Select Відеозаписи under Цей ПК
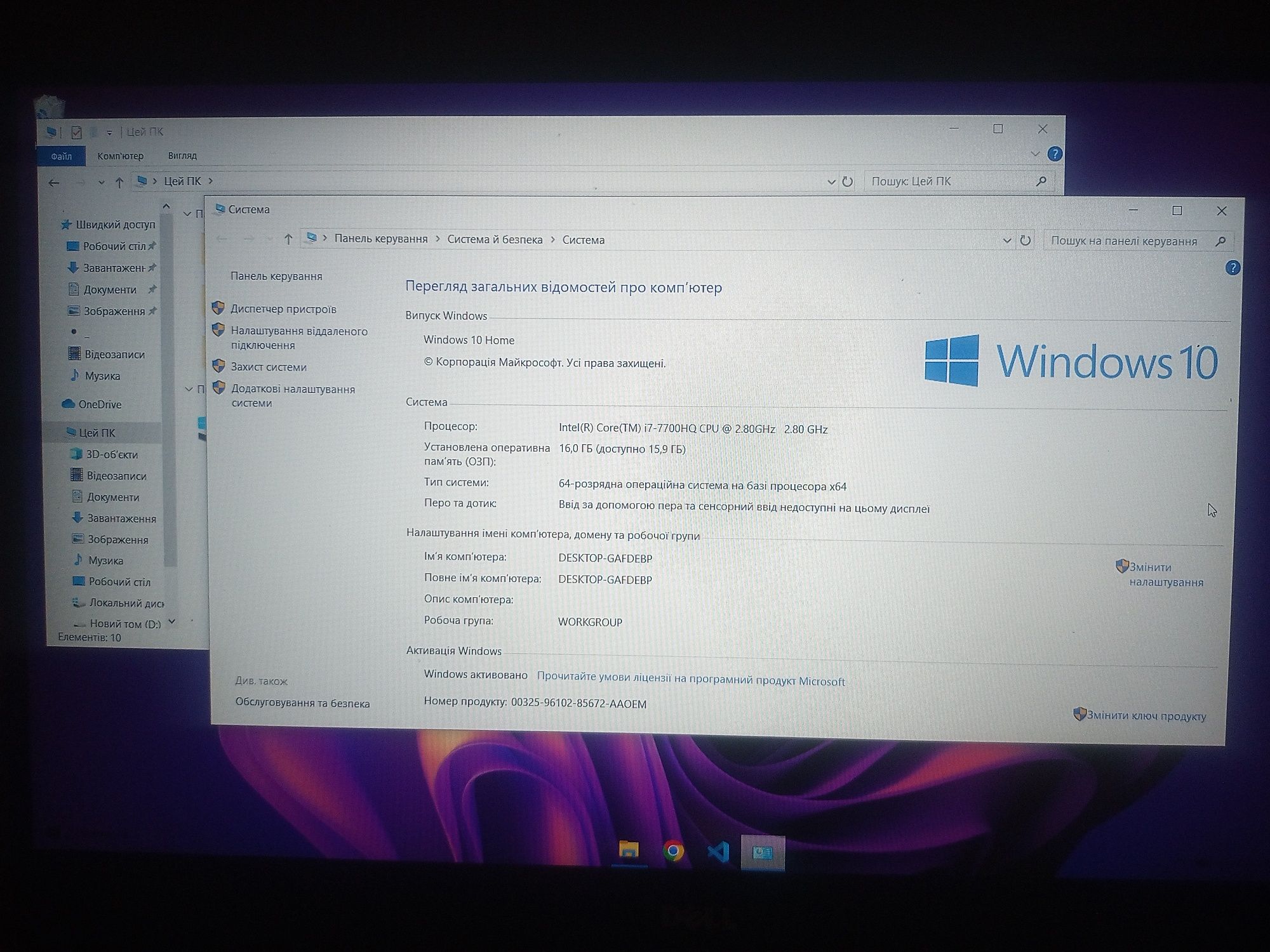The width and height of the screenshot is (1270, 952). [109, 476]
